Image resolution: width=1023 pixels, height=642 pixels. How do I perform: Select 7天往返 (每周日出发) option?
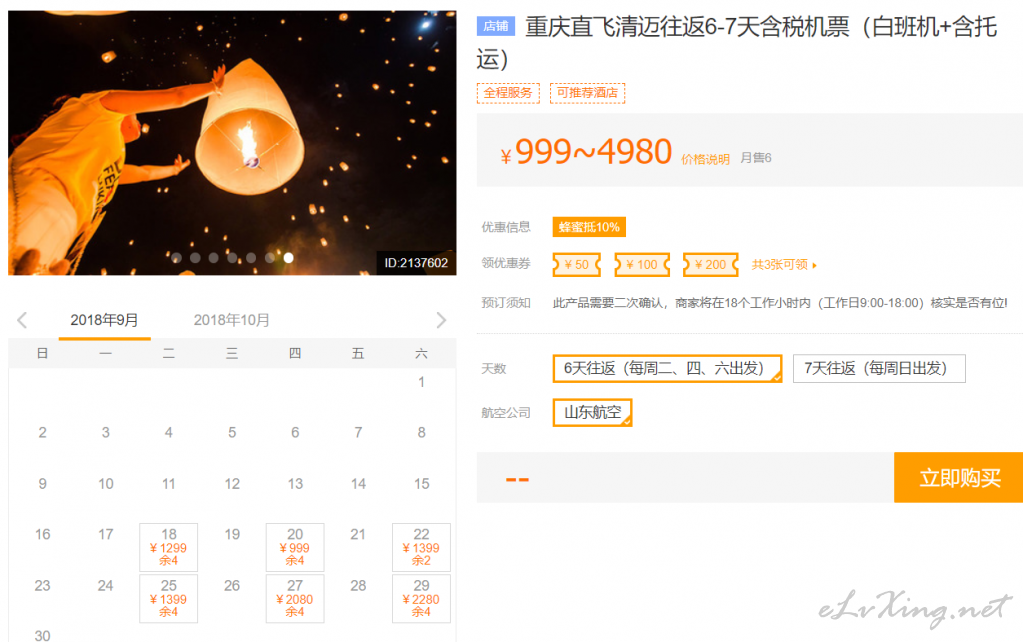(879, 368)
